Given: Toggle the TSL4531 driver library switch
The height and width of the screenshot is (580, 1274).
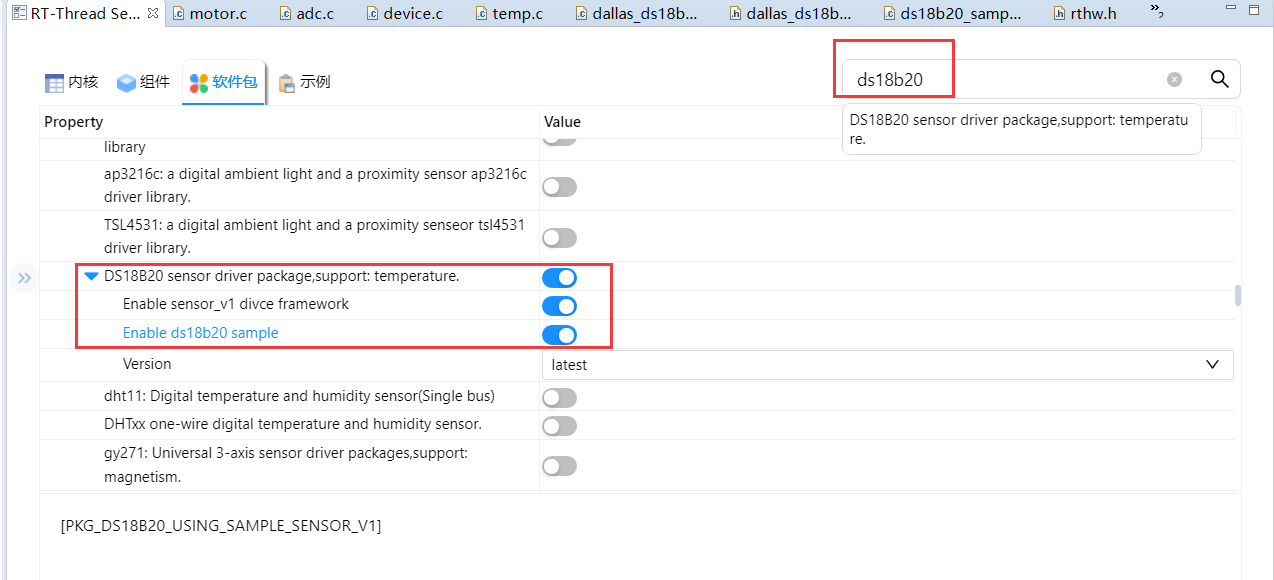Looking at the screenshot, I should (559, 238).
